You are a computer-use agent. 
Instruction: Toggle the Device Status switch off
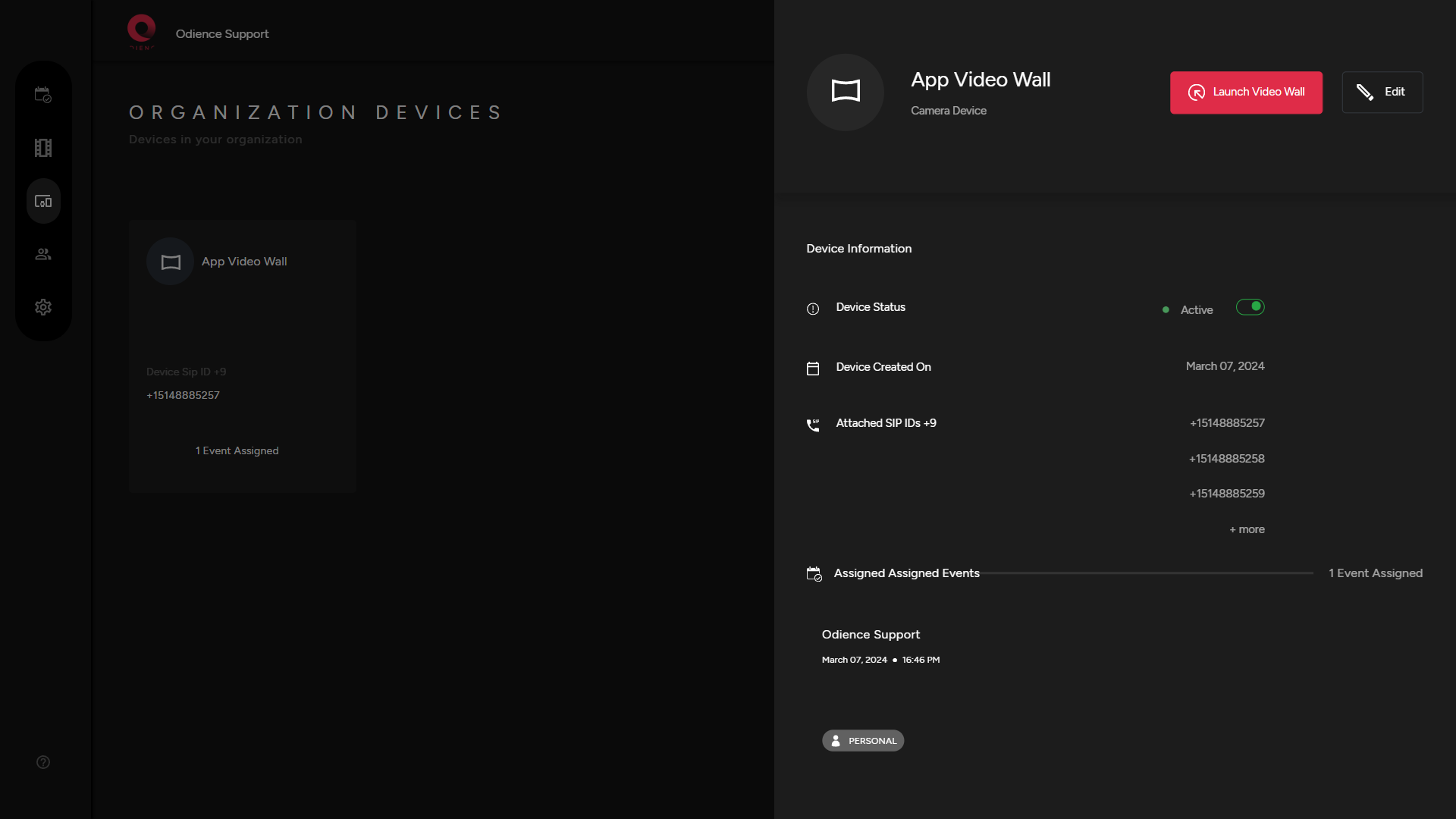[x=1250, y=307]
